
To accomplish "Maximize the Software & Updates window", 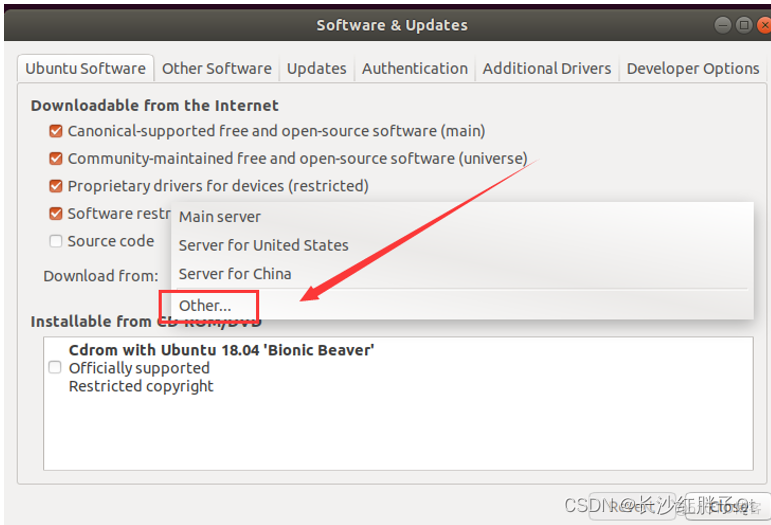I will point(743,25).
